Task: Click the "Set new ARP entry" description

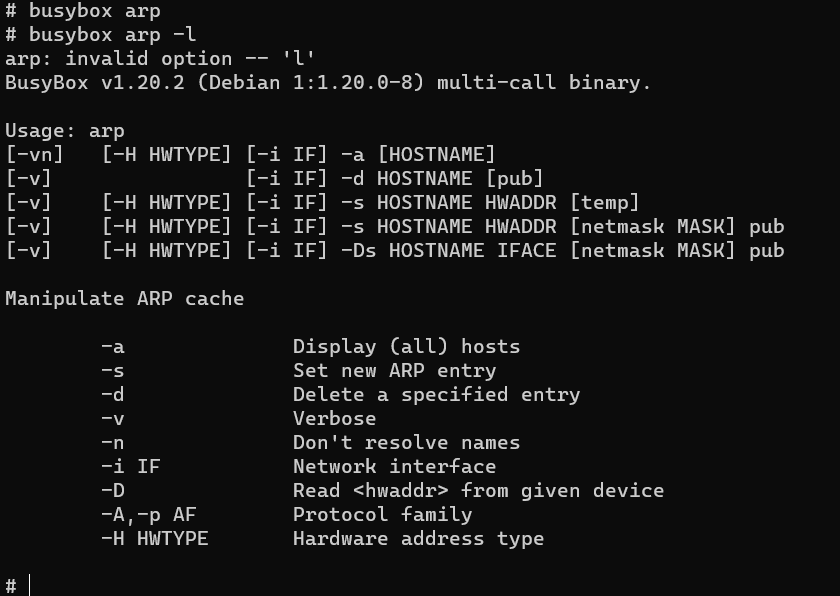Action: [394, 371]
